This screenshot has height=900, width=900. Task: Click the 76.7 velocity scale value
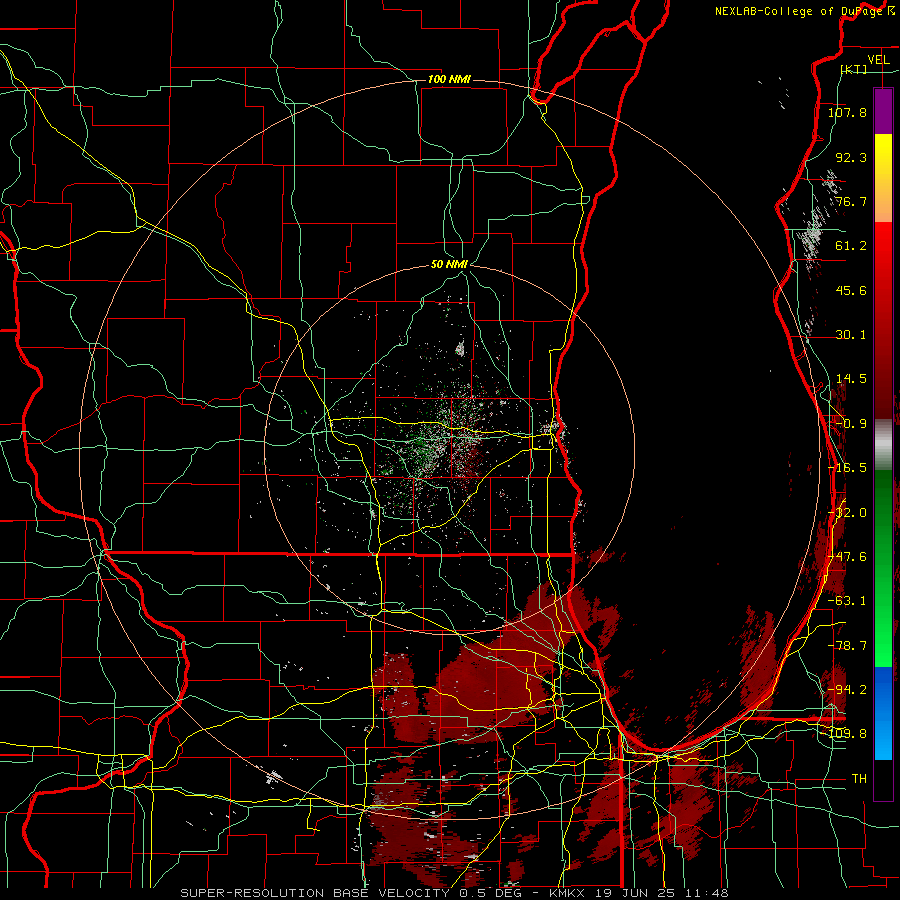pos(851,201)
